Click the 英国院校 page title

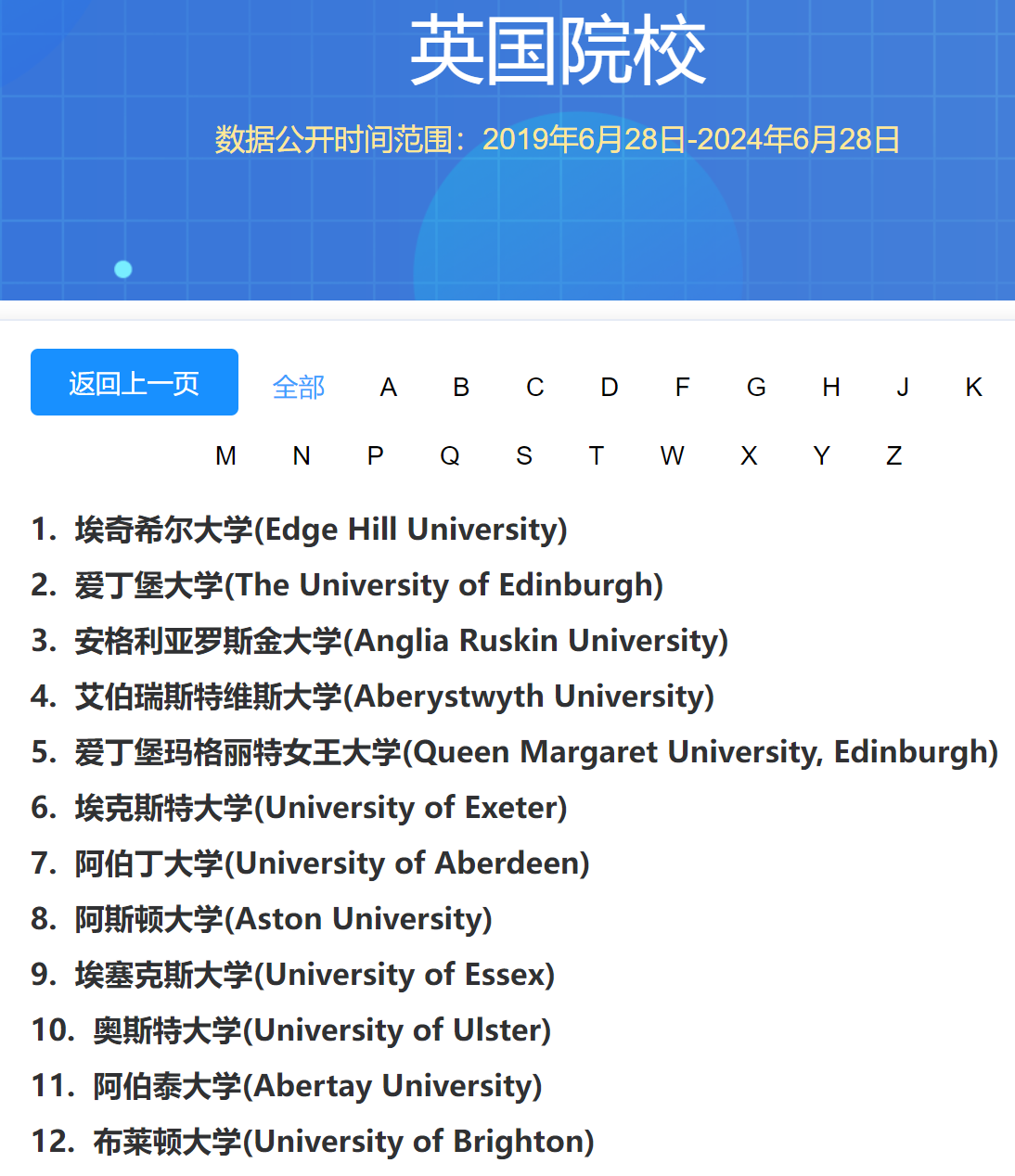click(558, 50)
